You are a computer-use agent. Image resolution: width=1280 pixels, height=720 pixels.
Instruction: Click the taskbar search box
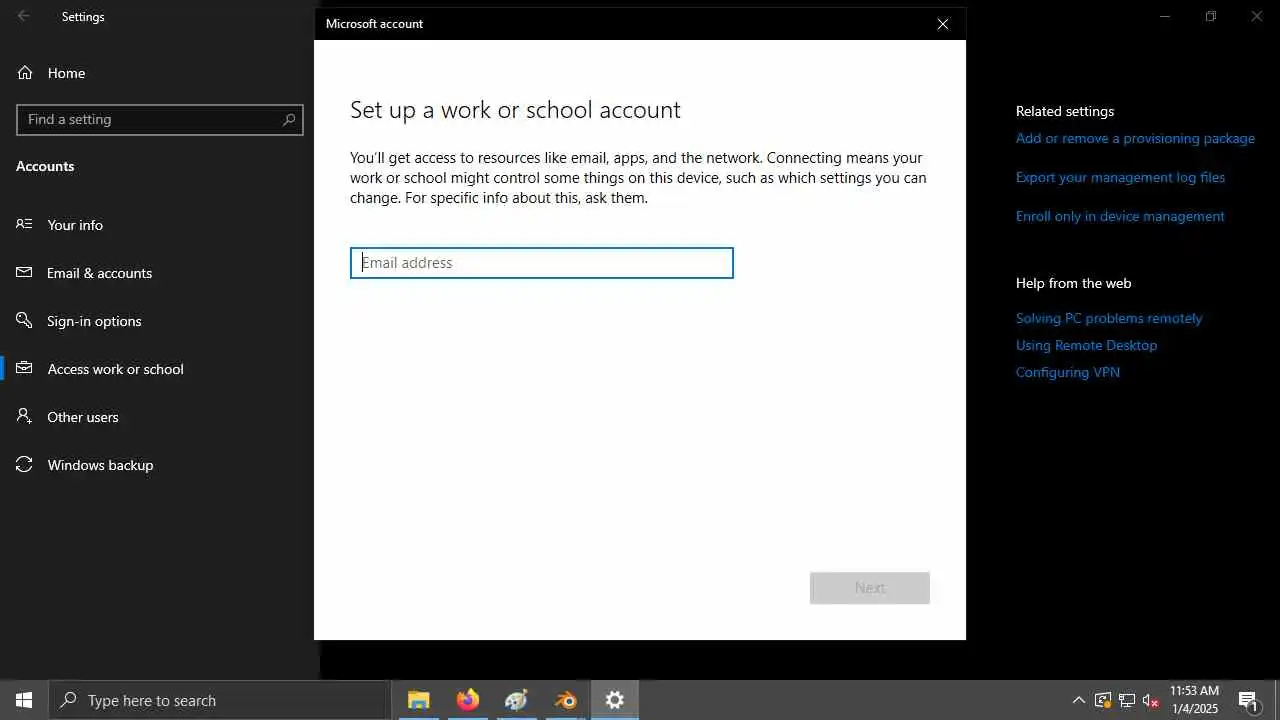[x=219, y=700]
